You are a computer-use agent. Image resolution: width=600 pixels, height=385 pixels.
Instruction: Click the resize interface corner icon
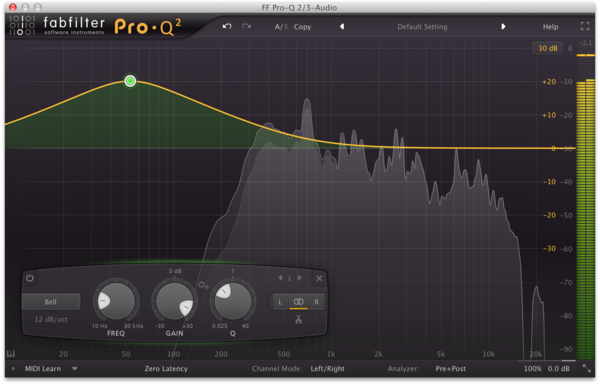pos(586,368)
